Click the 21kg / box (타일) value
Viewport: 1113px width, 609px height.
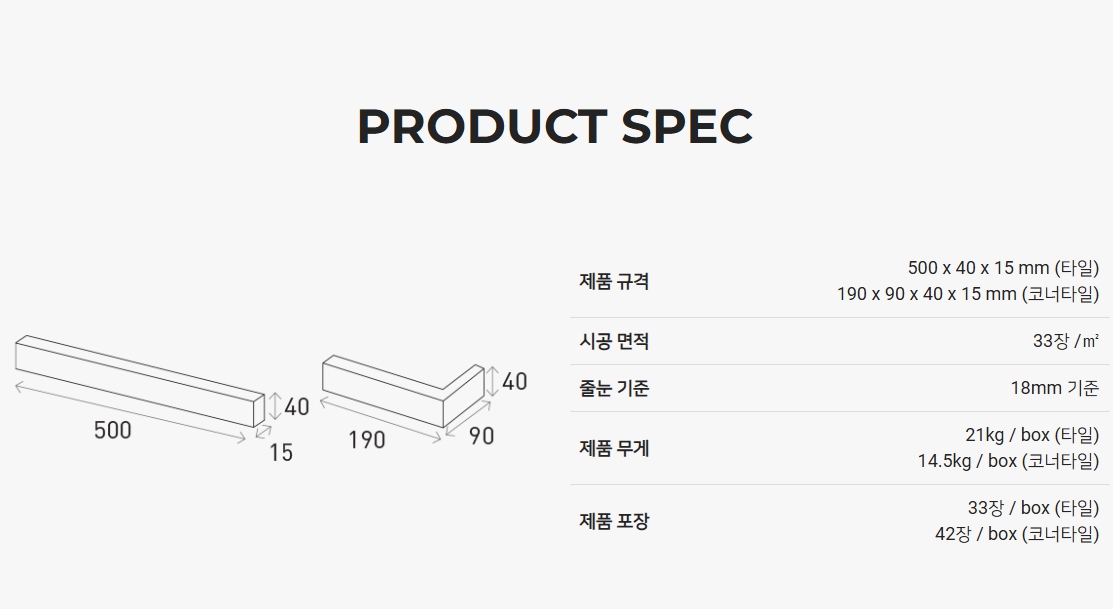click(1031, 435)
